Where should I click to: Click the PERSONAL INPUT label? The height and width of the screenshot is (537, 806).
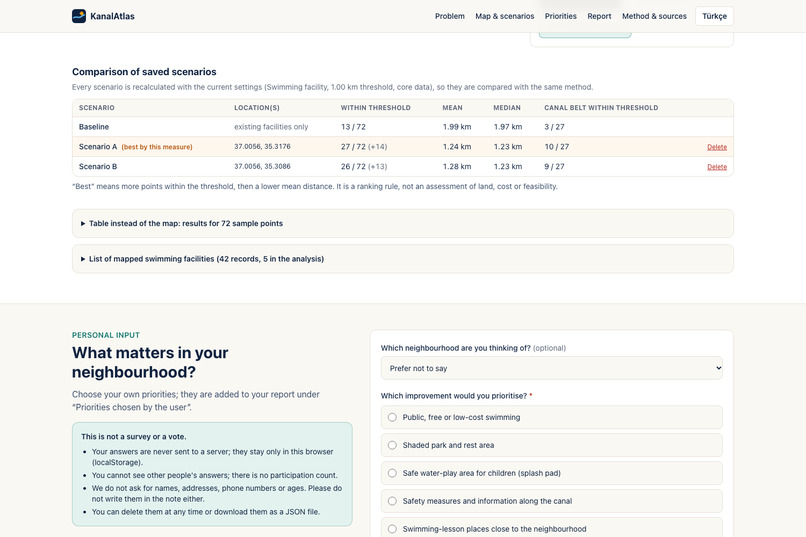click(x=106, y=335)
